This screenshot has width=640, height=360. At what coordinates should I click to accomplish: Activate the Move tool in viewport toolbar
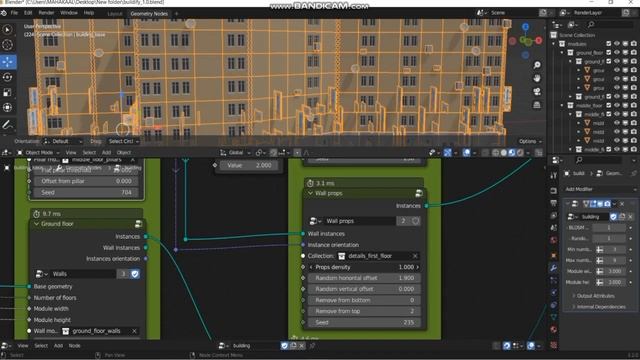point(7,62)
